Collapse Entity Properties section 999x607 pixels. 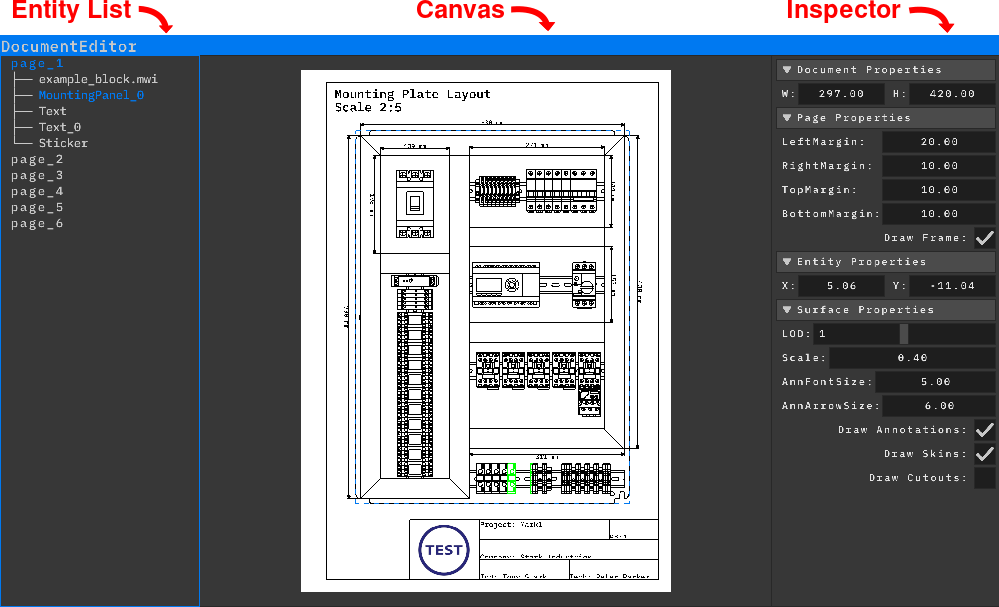click(x=886, y=262)
